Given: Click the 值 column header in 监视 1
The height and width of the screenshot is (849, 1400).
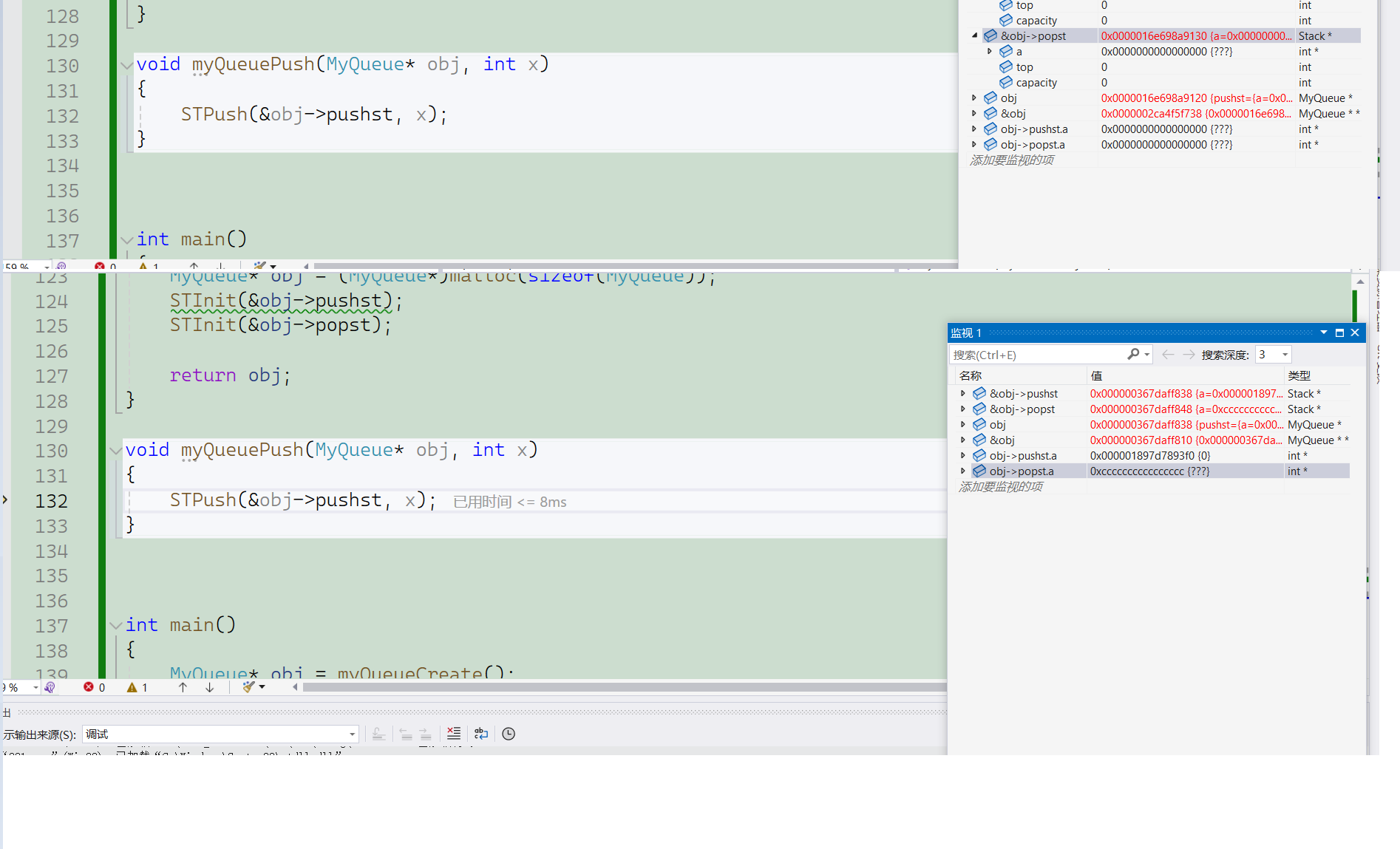Looking at the screenshot, I should (x=1185, y=375).
